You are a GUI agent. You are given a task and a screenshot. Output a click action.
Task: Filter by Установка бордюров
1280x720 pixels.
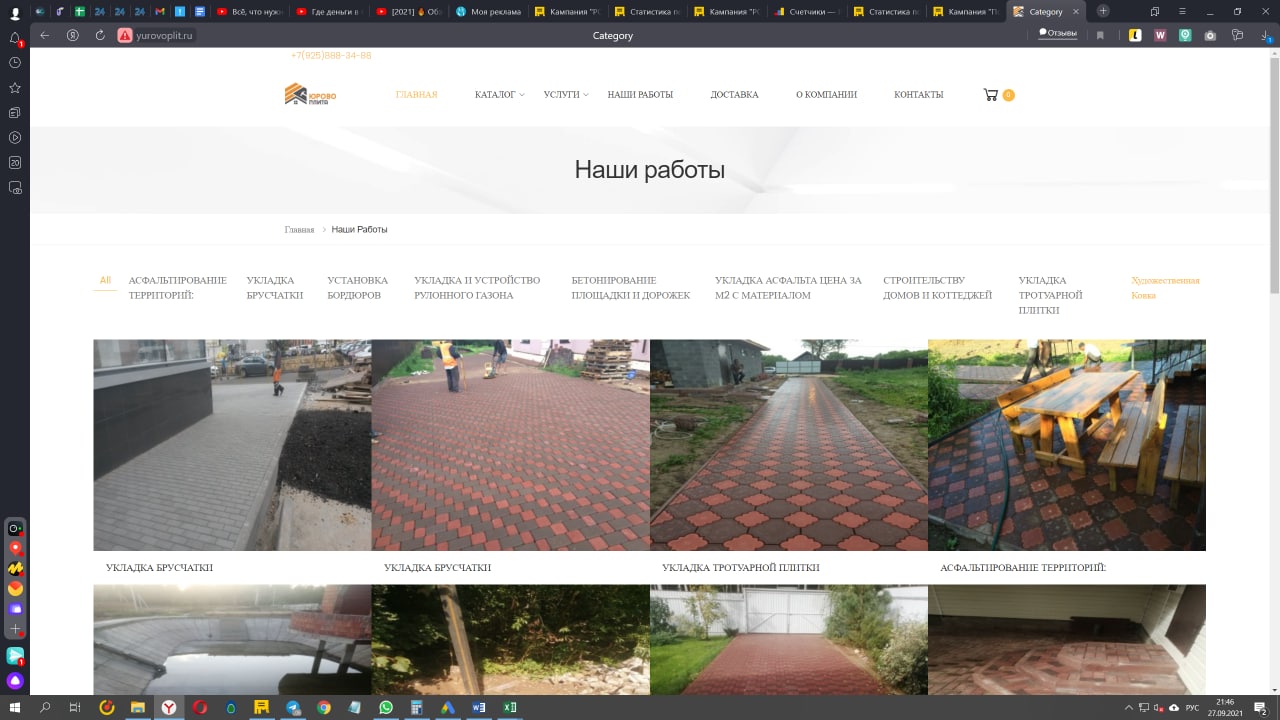357,288
